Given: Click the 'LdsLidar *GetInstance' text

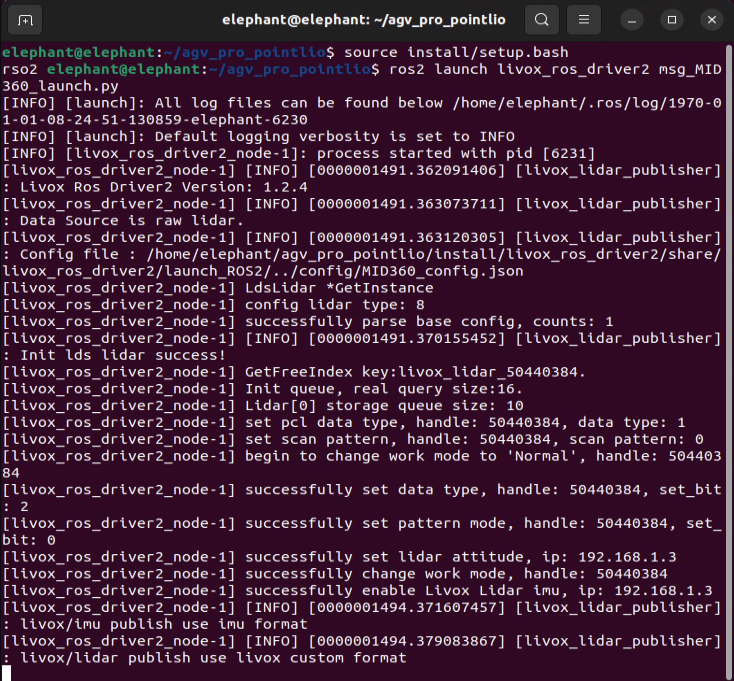Looking at the screenshot, I should point(339,288).
